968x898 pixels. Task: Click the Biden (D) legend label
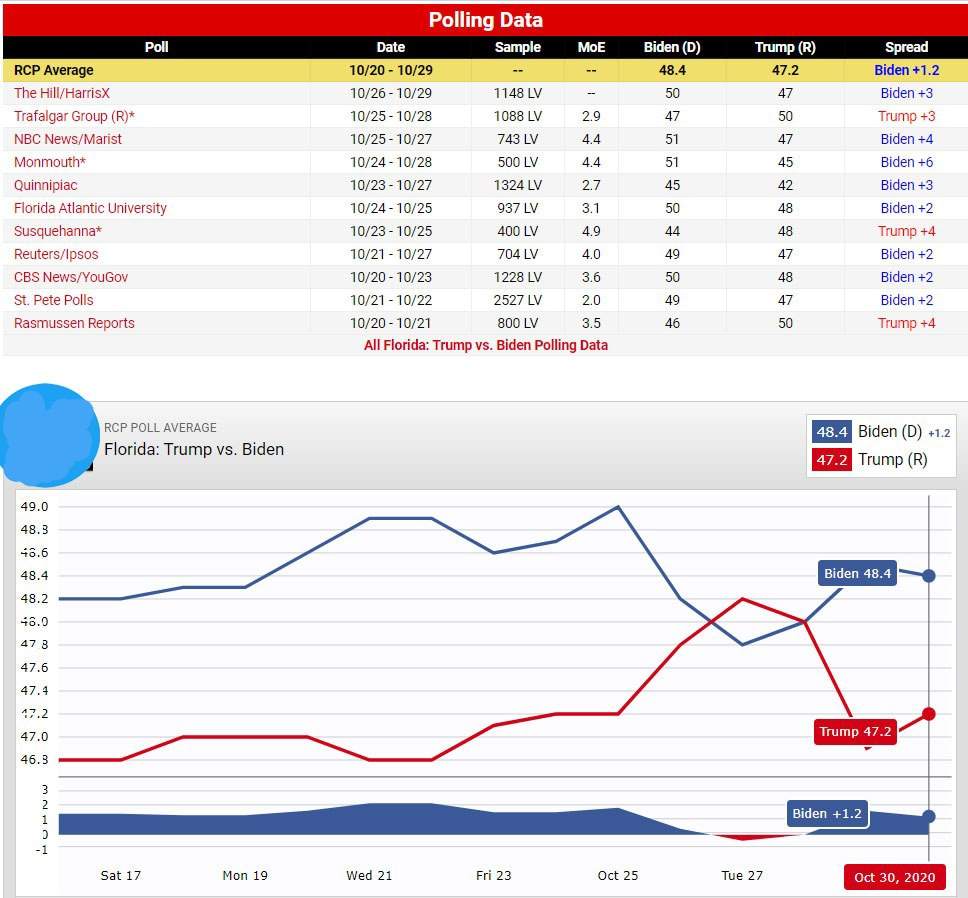[890, 431]
